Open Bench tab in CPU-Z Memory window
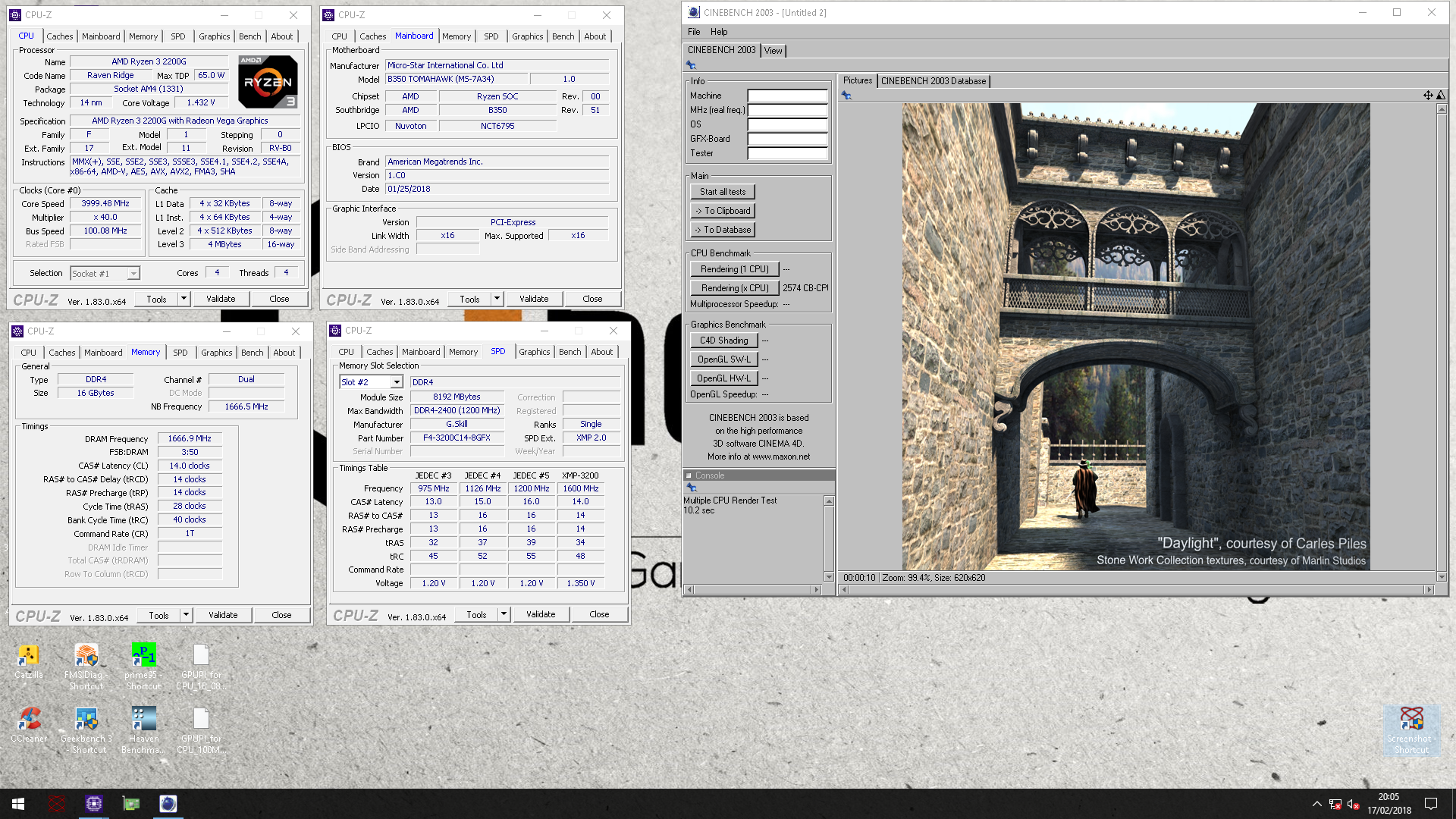Image resolution: width=1456 pixels, height=819 pixels. coord(253,353)
